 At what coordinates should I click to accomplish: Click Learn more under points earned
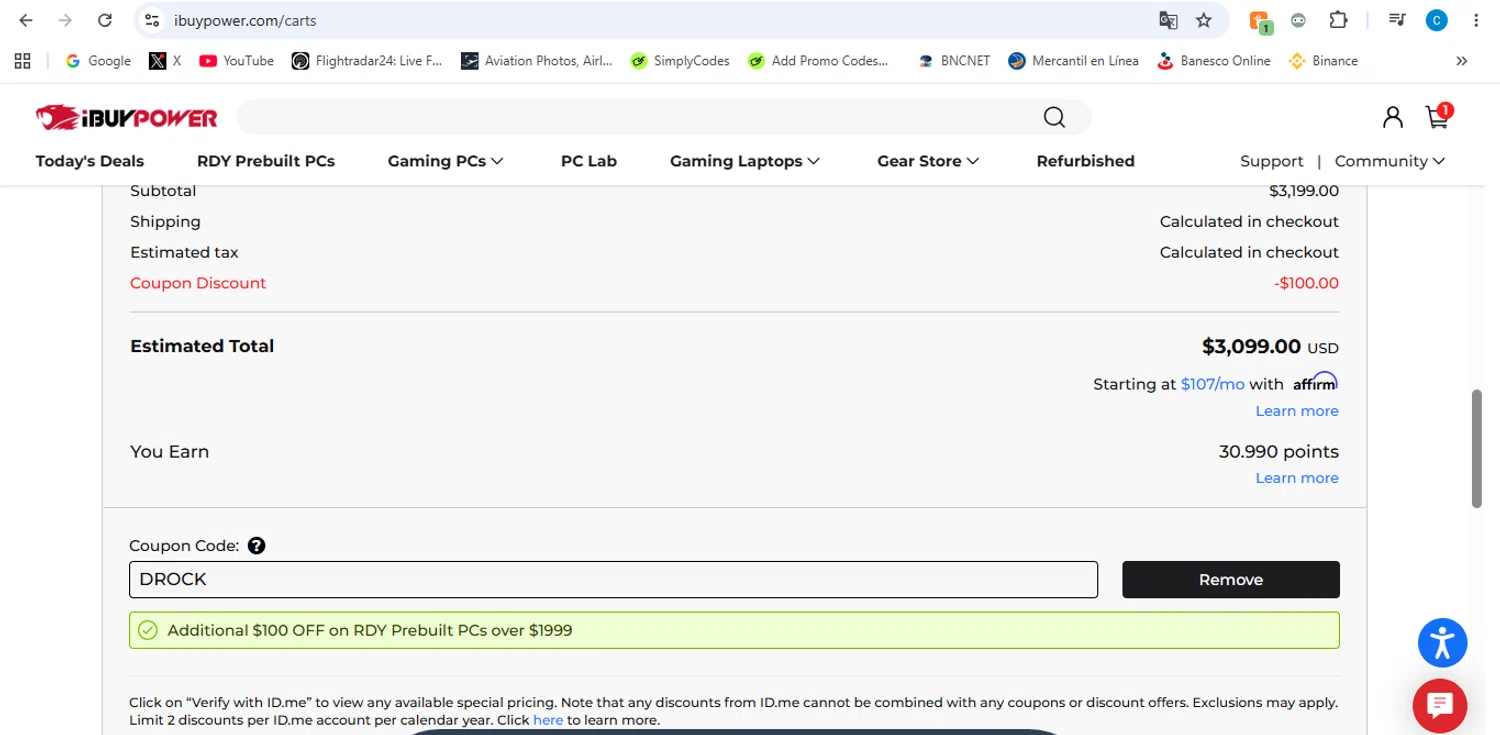tap(1296, 478)
